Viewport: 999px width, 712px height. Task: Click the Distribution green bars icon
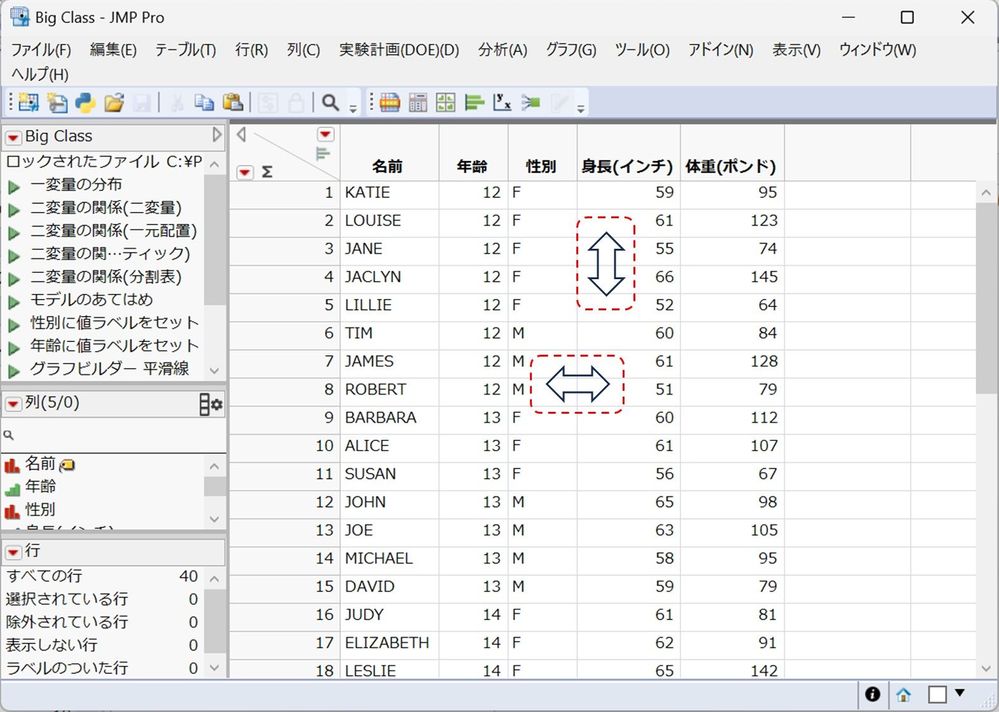click(475, 102)
